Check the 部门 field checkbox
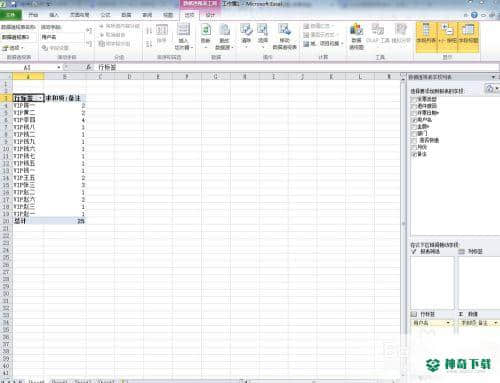This screenshot has width=500, height=383. 414,133
